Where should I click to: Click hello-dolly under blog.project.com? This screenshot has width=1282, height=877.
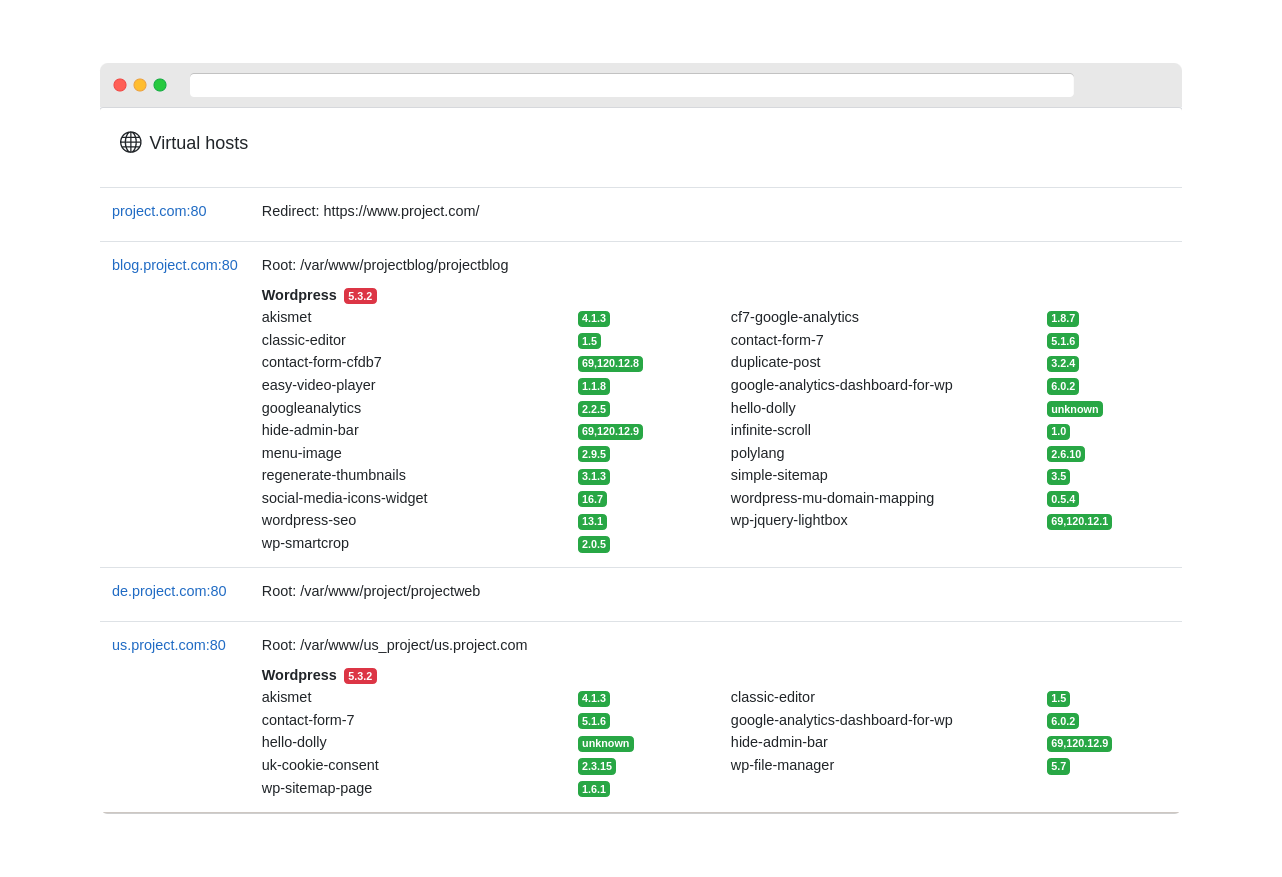pyautogui.click(x=763, y=408)
